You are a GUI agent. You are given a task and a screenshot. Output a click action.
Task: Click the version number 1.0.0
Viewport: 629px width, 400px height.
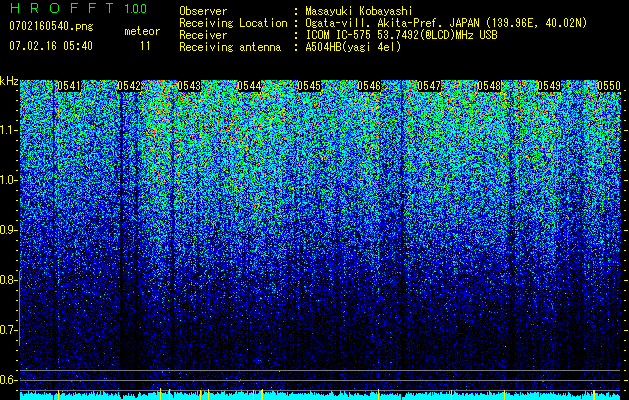click(136, 9)
